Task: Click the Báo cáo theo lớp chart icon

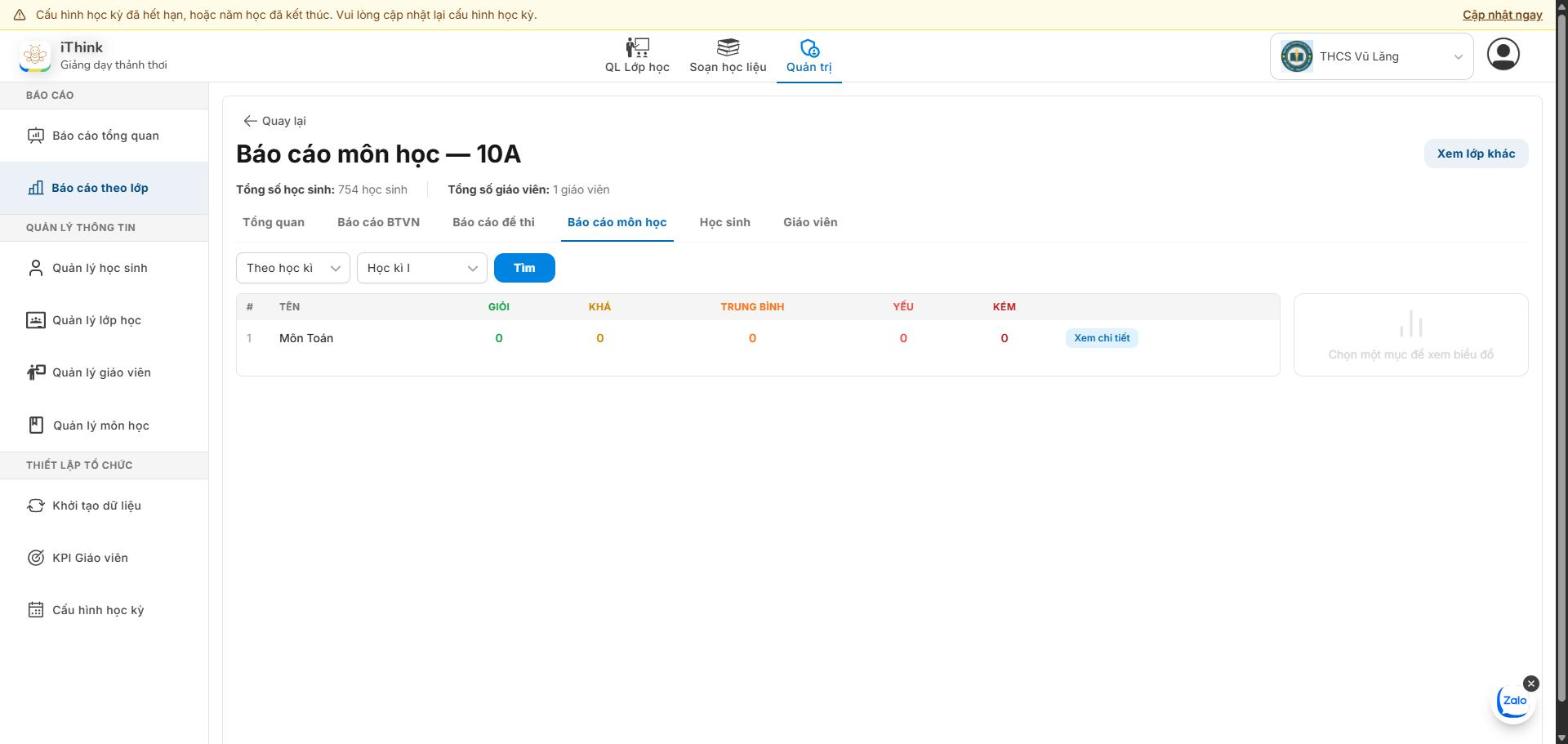Action: pyautogui.click(x=36, y=188)
